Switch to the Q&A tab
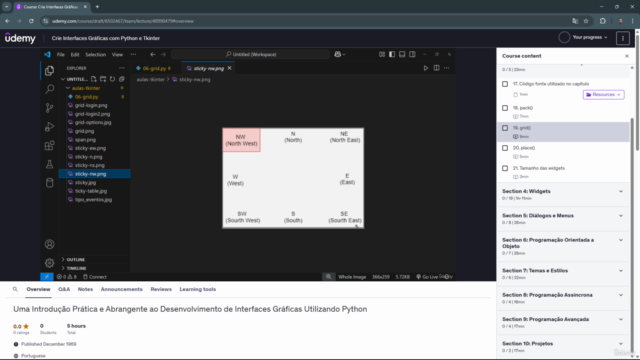Screen dimensions: 640x360 64,289
